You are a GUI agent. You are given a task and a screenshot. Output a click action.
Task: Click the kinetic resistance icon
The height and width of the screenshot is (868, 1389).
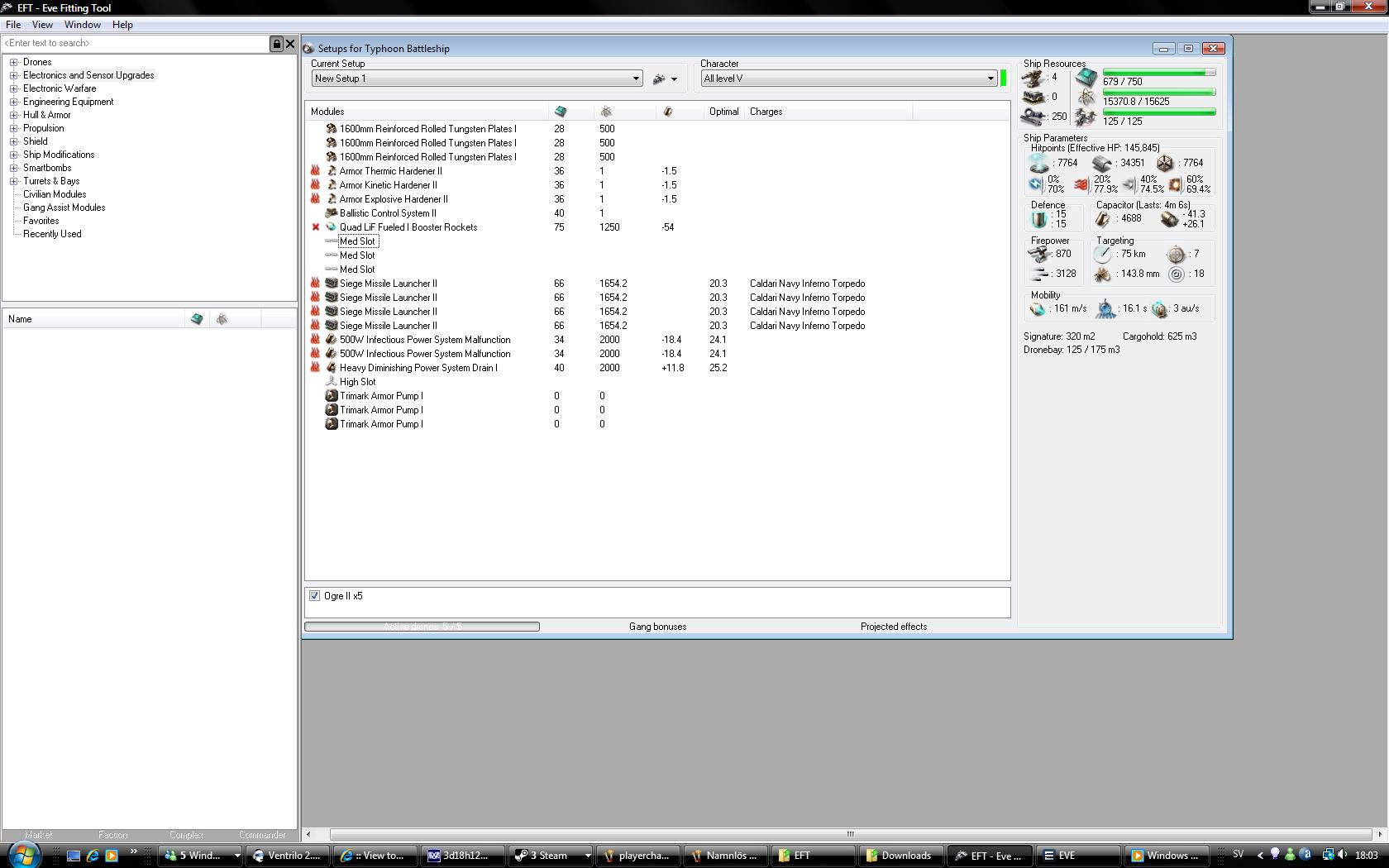[x=1129, y=184]
